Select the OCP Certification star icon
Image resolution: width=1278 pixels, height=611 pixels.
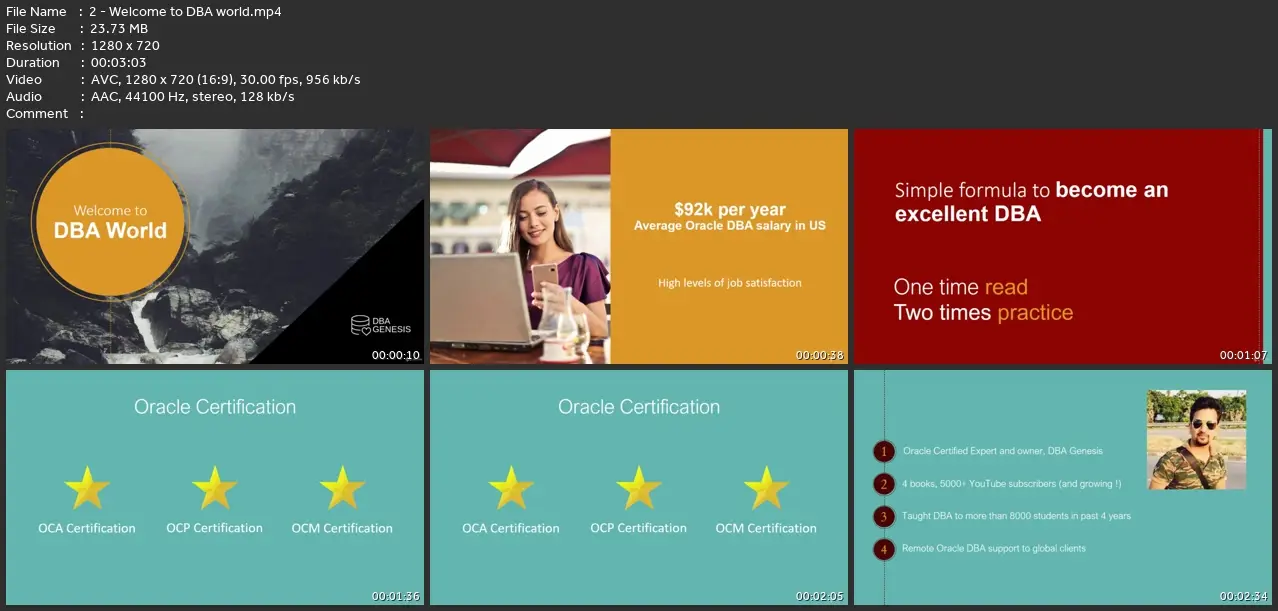[214, 489]
